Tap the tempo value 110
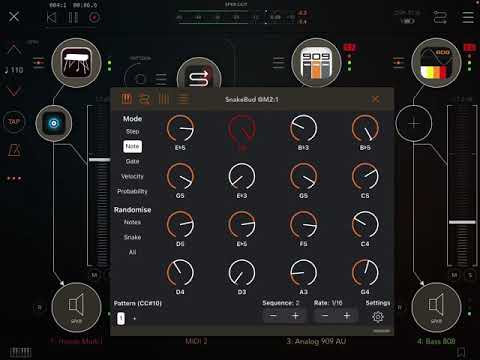The width and height of the screenshot is (480, 360). coord(14,70)
